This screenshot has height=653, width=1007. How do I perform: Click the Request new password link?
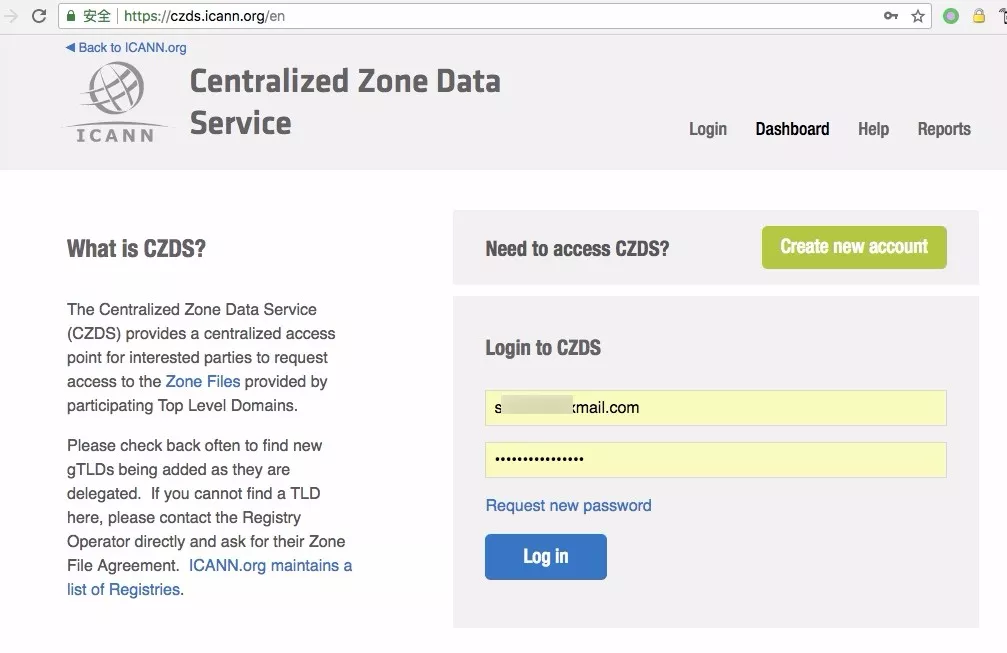click(x=568, y=506)
